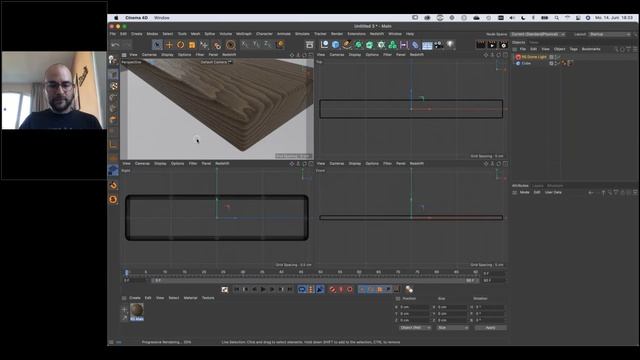Click the Size X input field
Viewport: 640px width, 360px height.
pyautogui.click(x=452, y=307)
